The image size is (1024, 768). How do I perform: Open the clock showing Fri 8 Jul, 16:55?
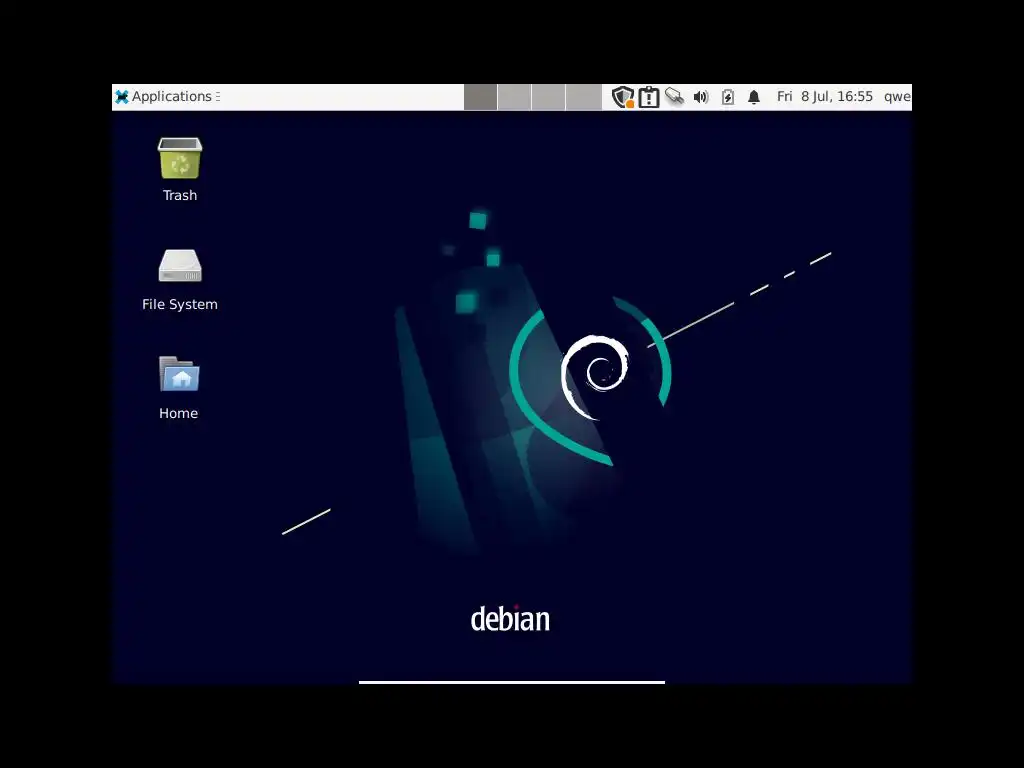click(x=825, y=97)
